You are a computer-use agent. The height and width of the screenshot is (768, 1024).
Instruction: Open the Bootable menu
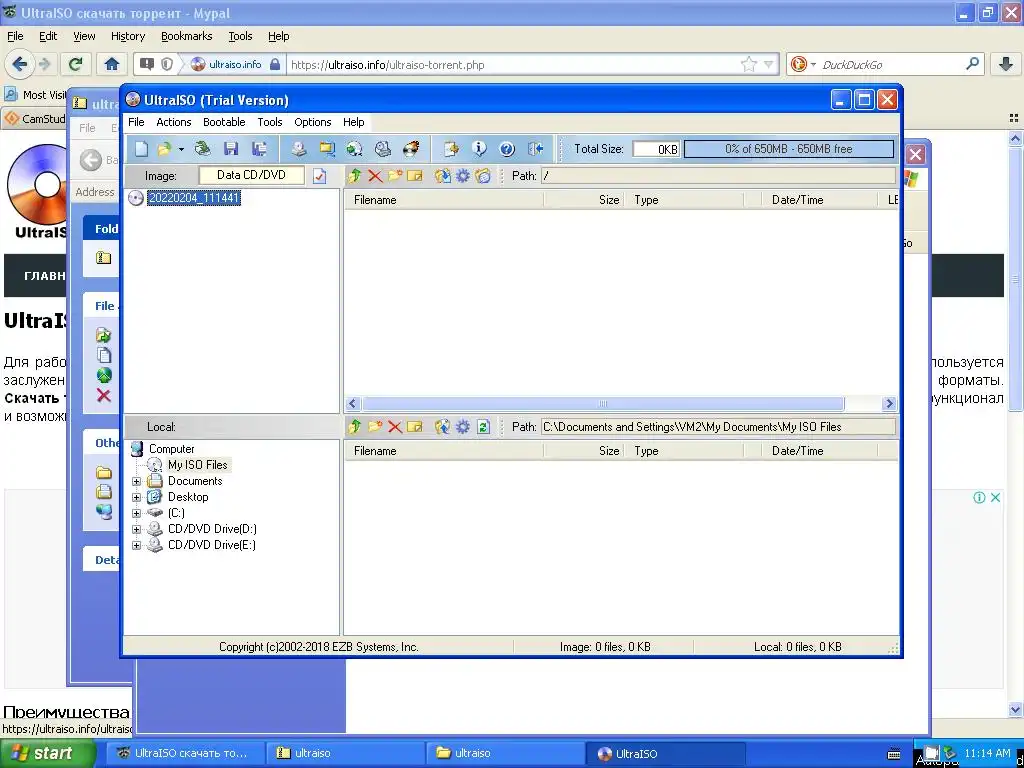click(x=224, y=122)
